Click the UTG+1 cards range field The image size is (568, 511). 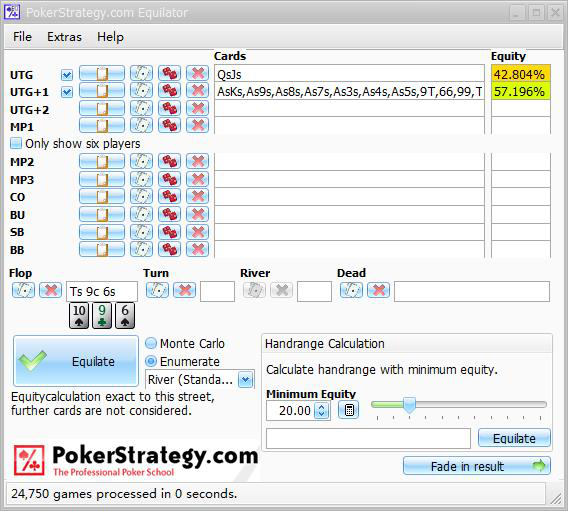click(x=349, y=91)
